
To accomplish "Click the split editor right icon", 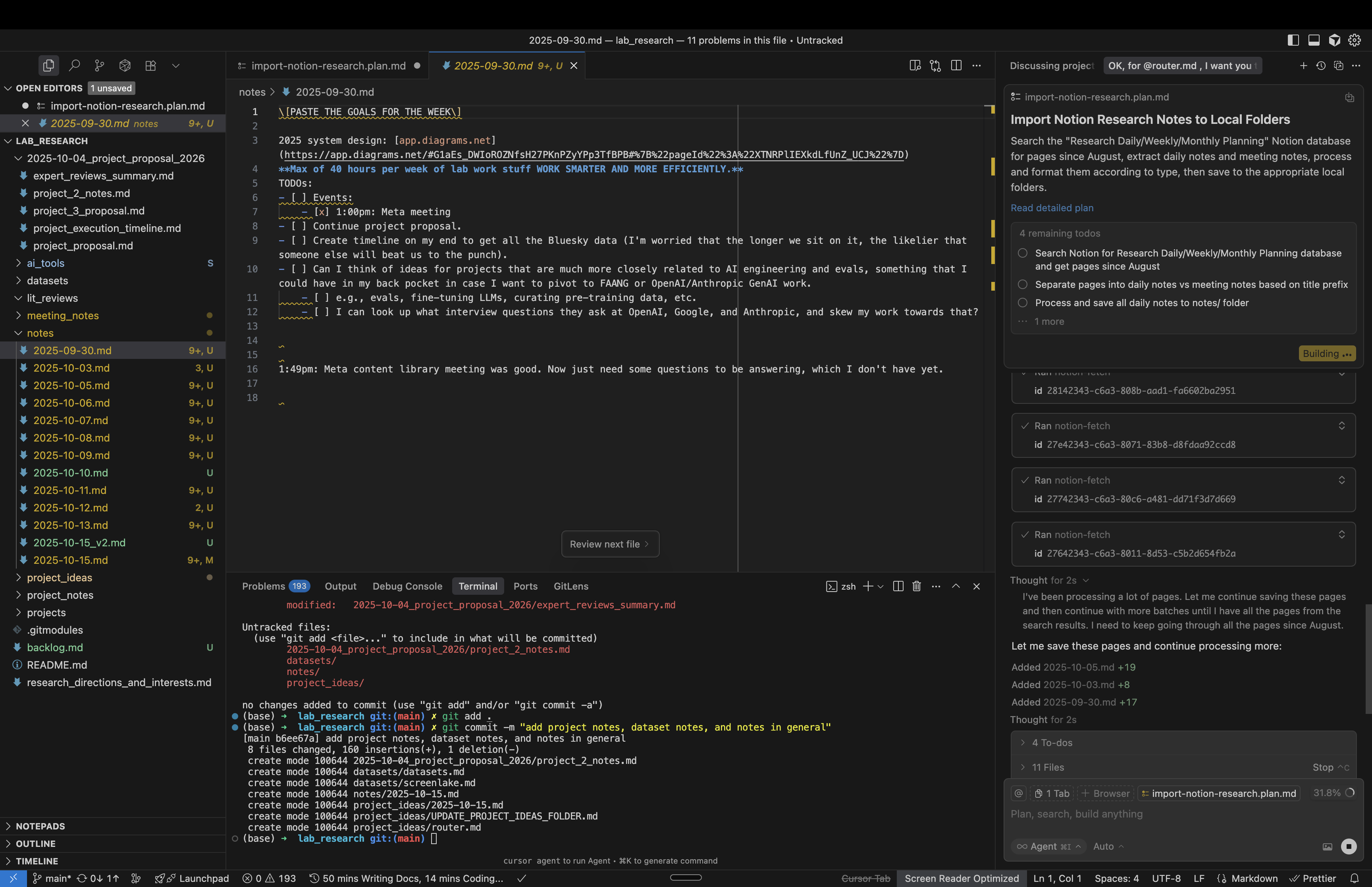I will [956, 66].
